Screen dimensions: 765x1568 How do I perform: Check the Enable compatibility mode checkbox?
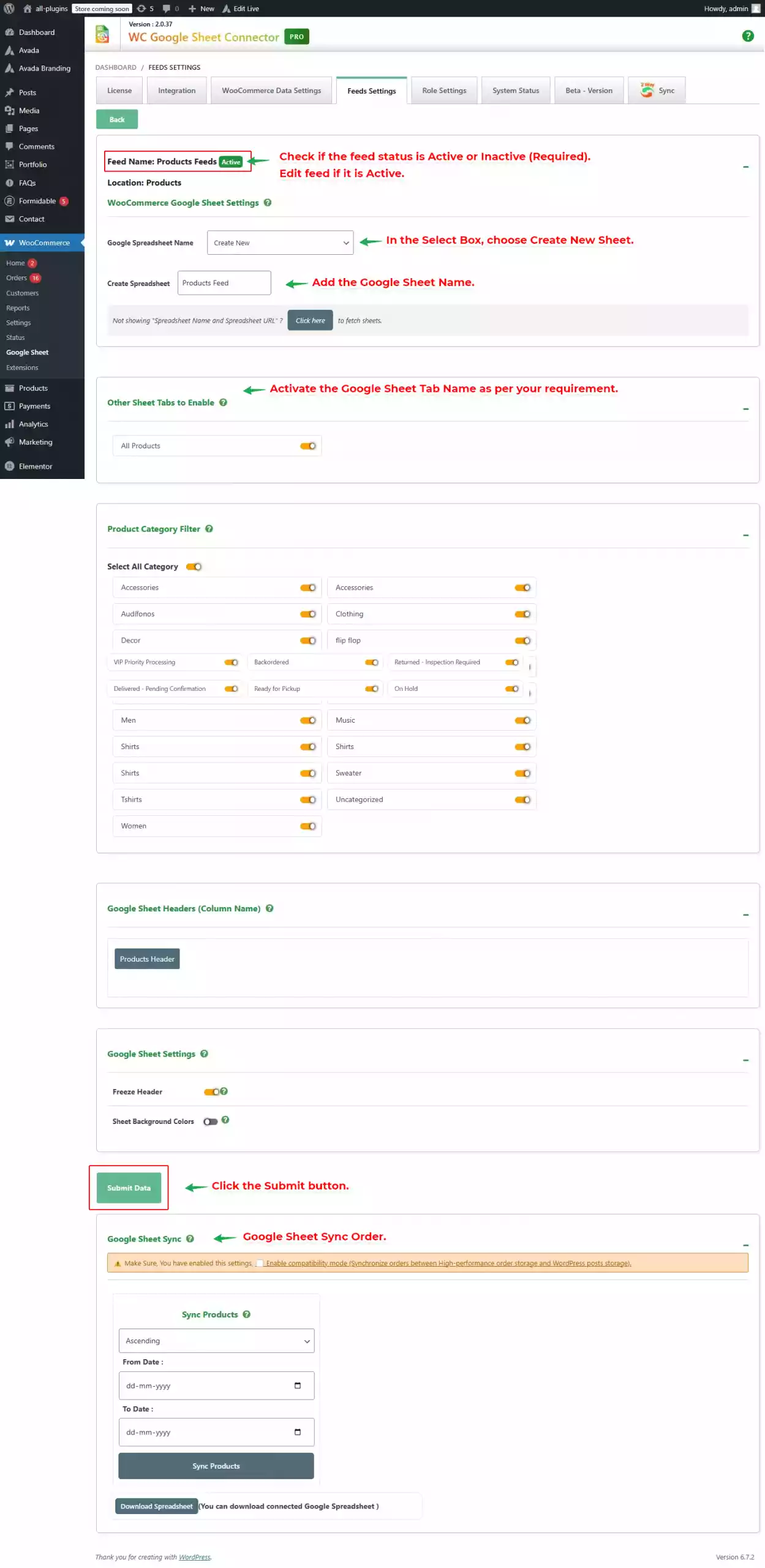point(260,1263)
